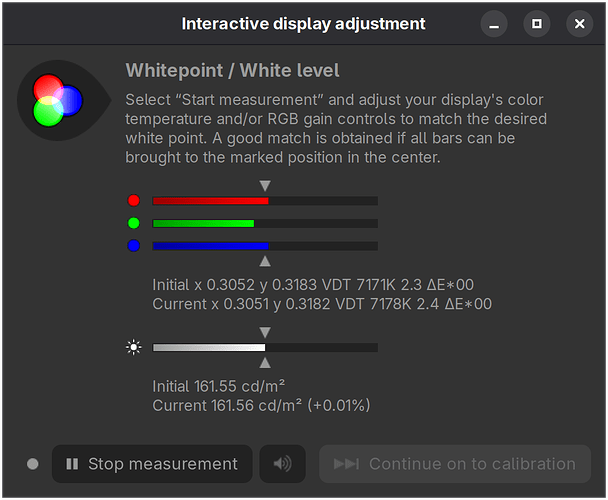Image resolution: width=608 pixels, height=500 pixels.
Task: Click the red gain level bar
Action: [x=265, y=201]
